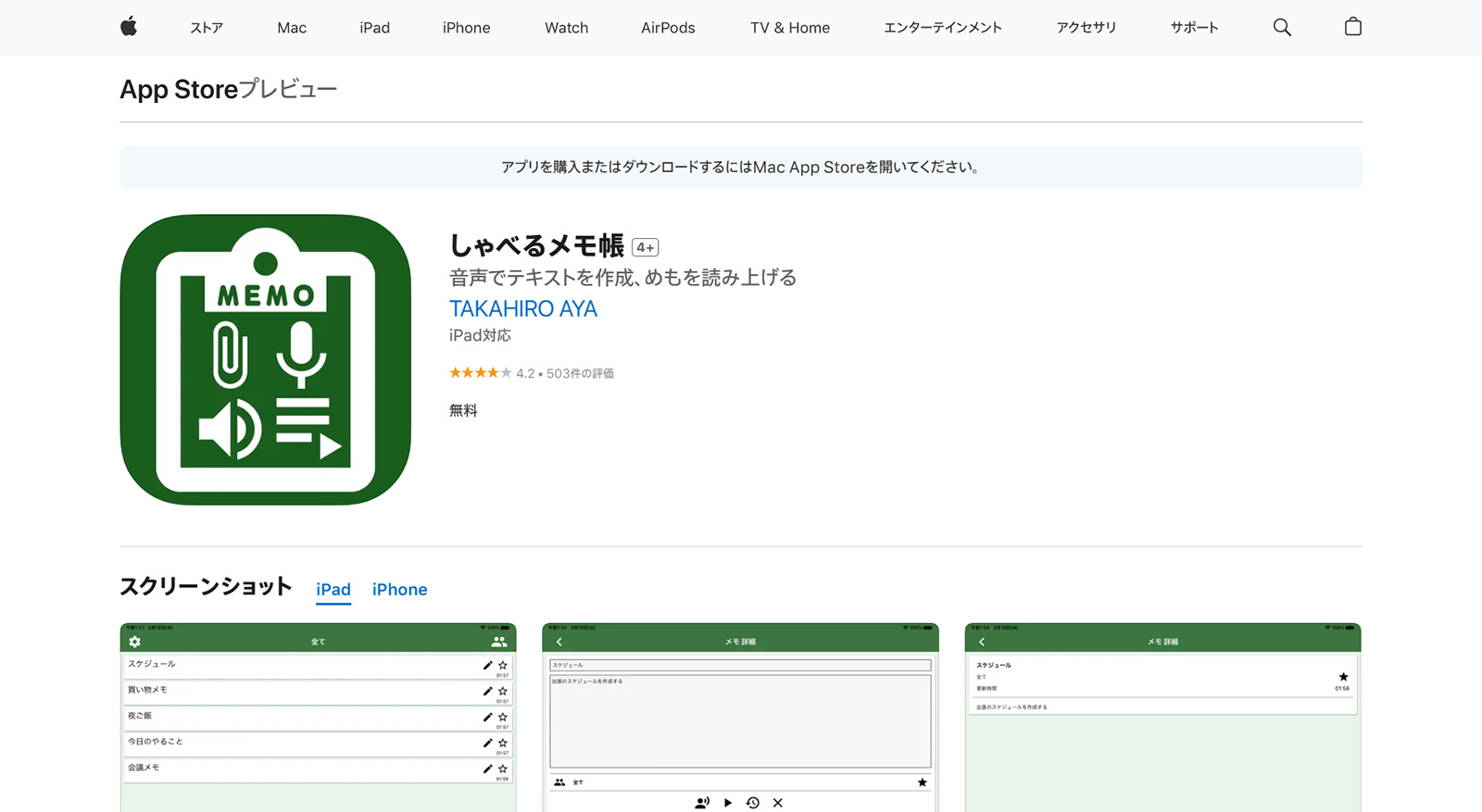Open the second memo editing screenshot
Image resolution: width=1482 pixels, height=812 pixels.
point(741,718)
